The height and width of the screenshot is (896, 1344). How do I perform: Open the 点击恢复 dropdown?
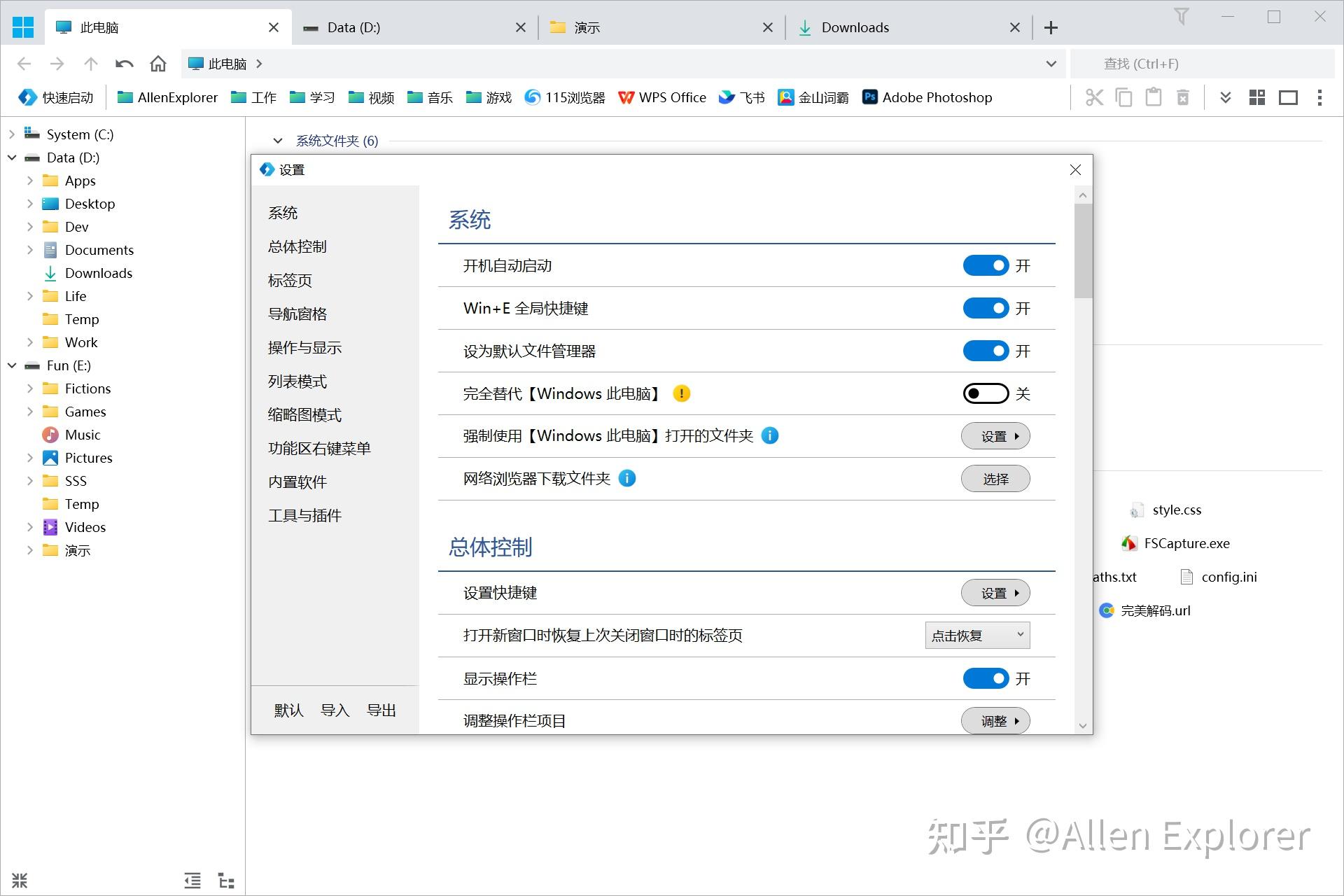[x=976, y=635]
